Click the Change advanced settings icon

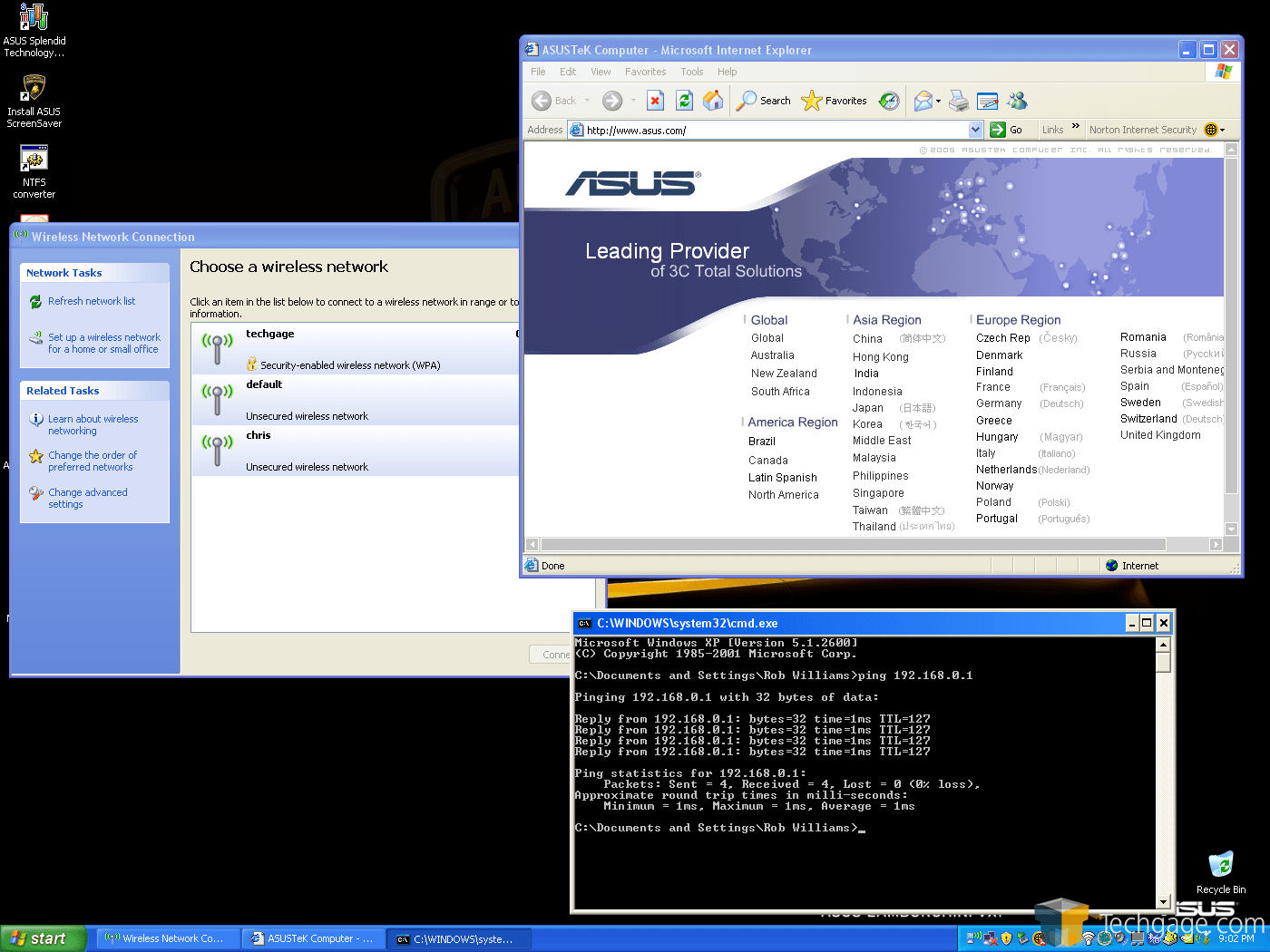(36, 493)
